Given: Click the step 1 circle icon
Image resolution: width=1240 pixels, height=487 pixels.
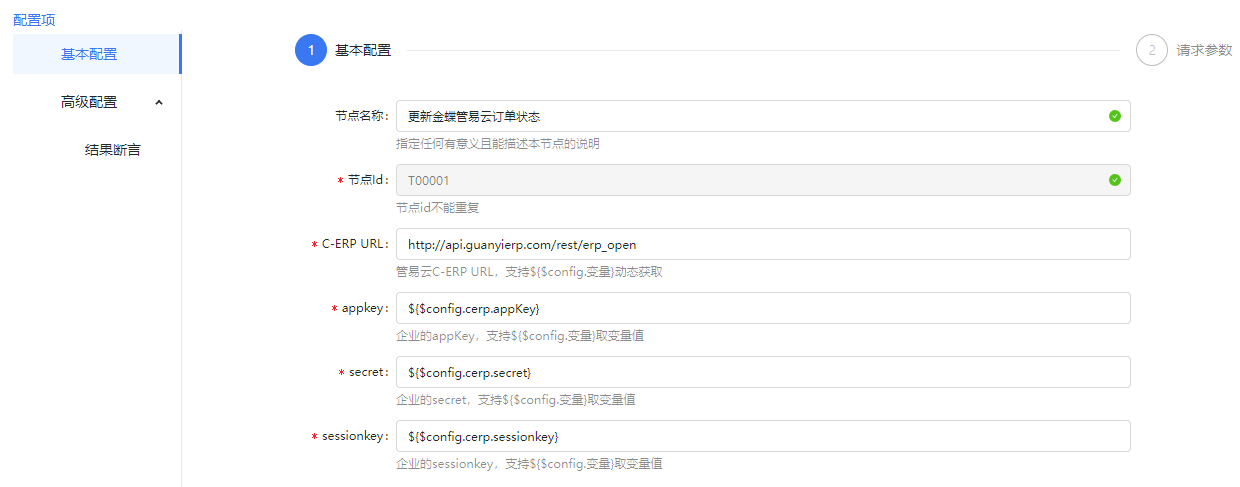Looking at the screenshot, I should tap(311, 50).
